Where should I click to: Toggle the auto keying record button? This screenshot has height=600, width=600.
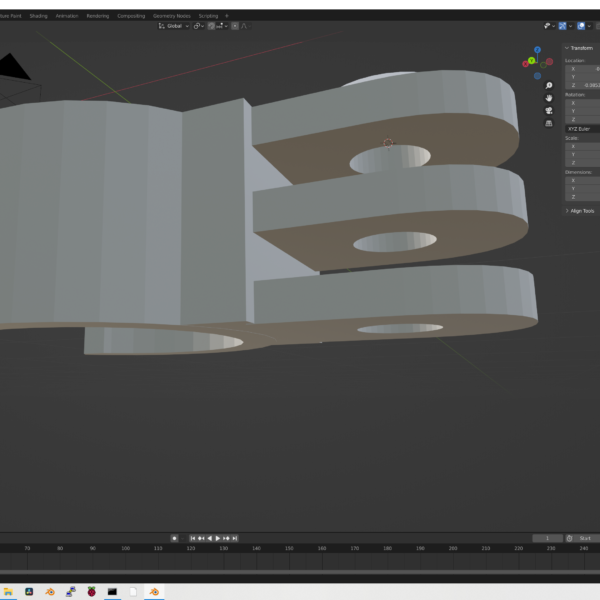coord(174,538)
